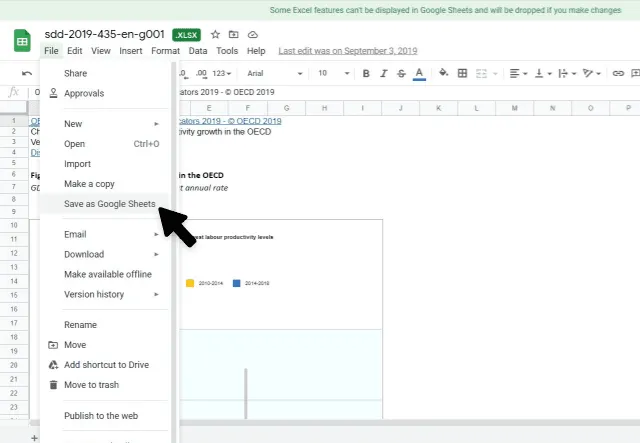Toggle strikethrough formatting
Viewport: 640px width, 443px height.
click(x=401, y=73)
